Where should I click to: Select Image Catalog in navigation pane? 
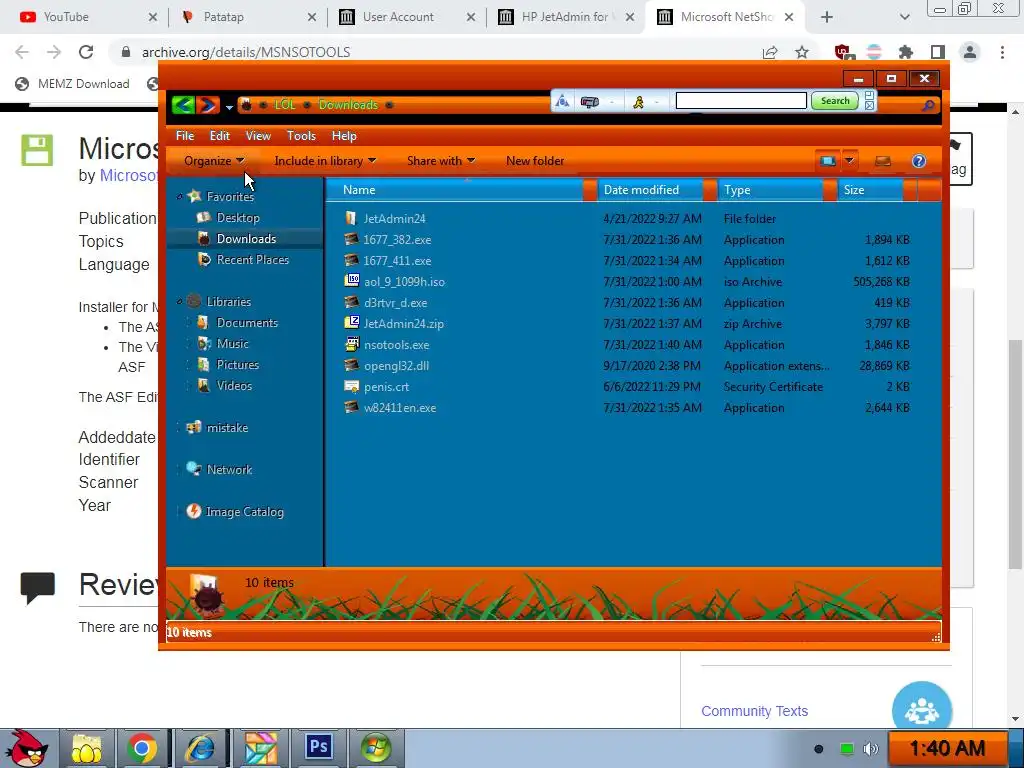click(244, 512)
